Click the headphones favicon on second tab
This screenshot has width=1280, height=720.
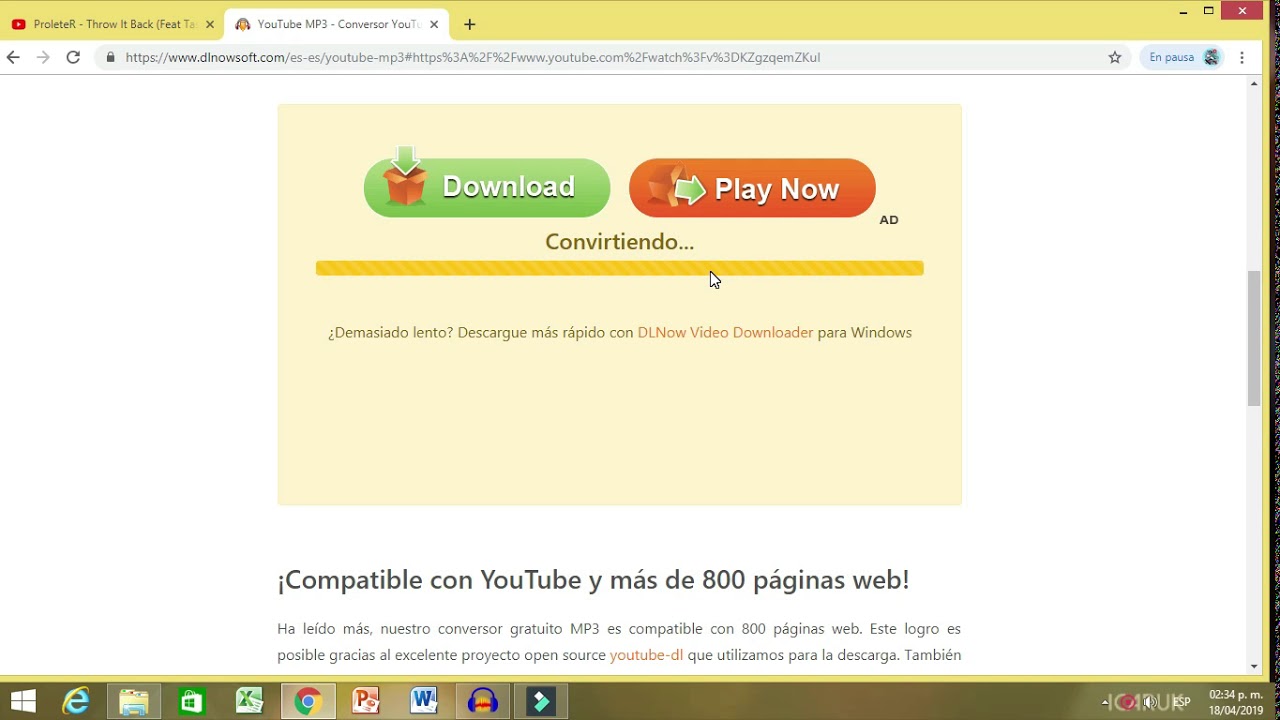tap(242, 24)
